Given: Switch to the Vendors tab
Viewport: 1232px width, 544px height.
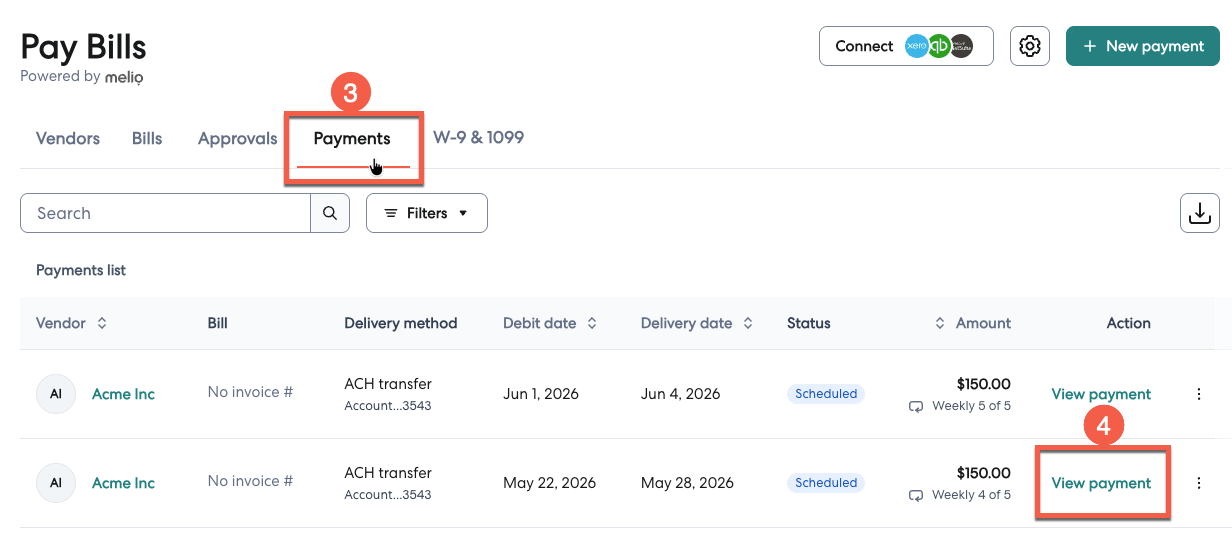Looking at the screenshot, I should [68, 138].
